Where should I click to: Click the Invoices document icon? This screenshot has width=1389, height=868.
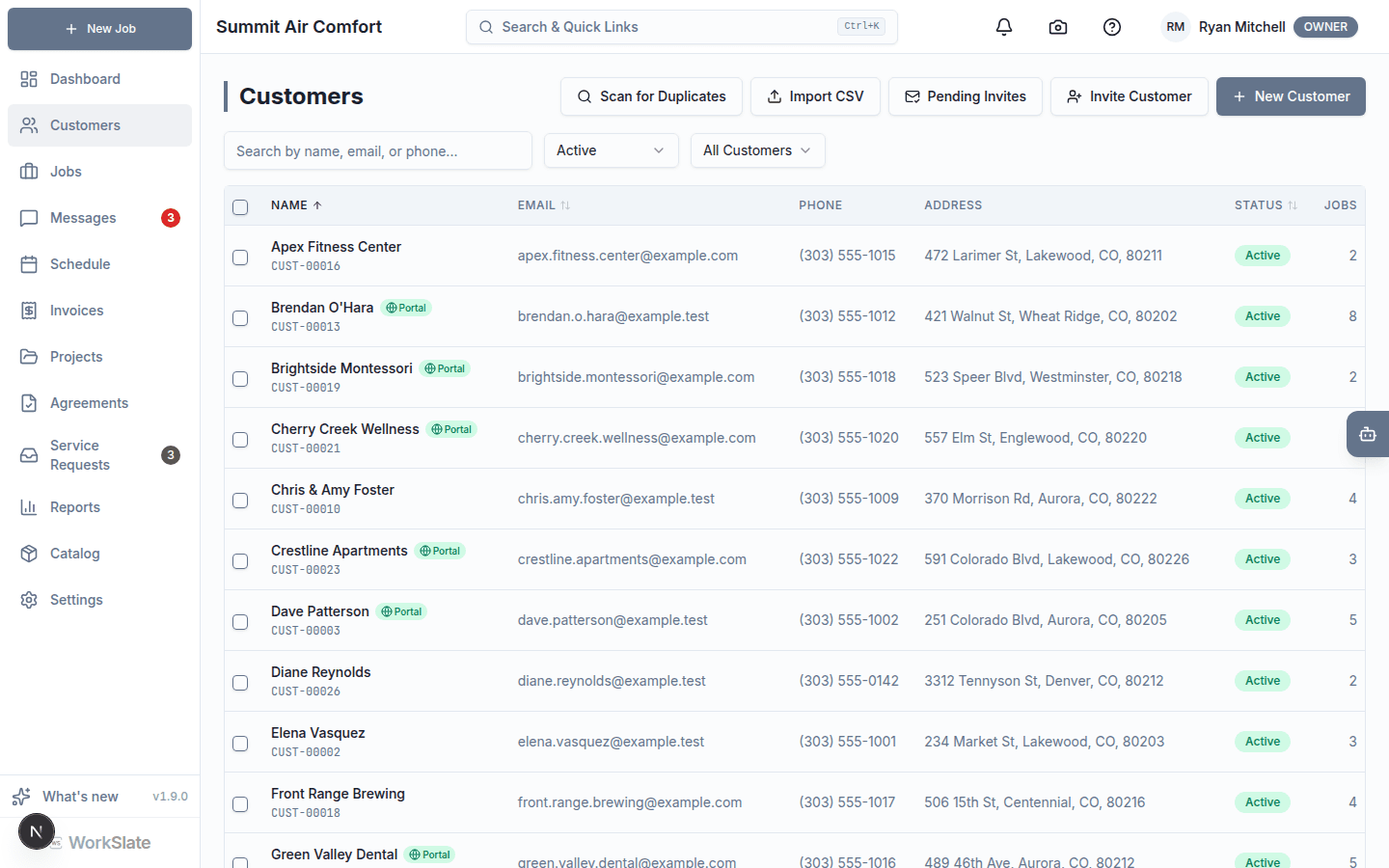29,311
